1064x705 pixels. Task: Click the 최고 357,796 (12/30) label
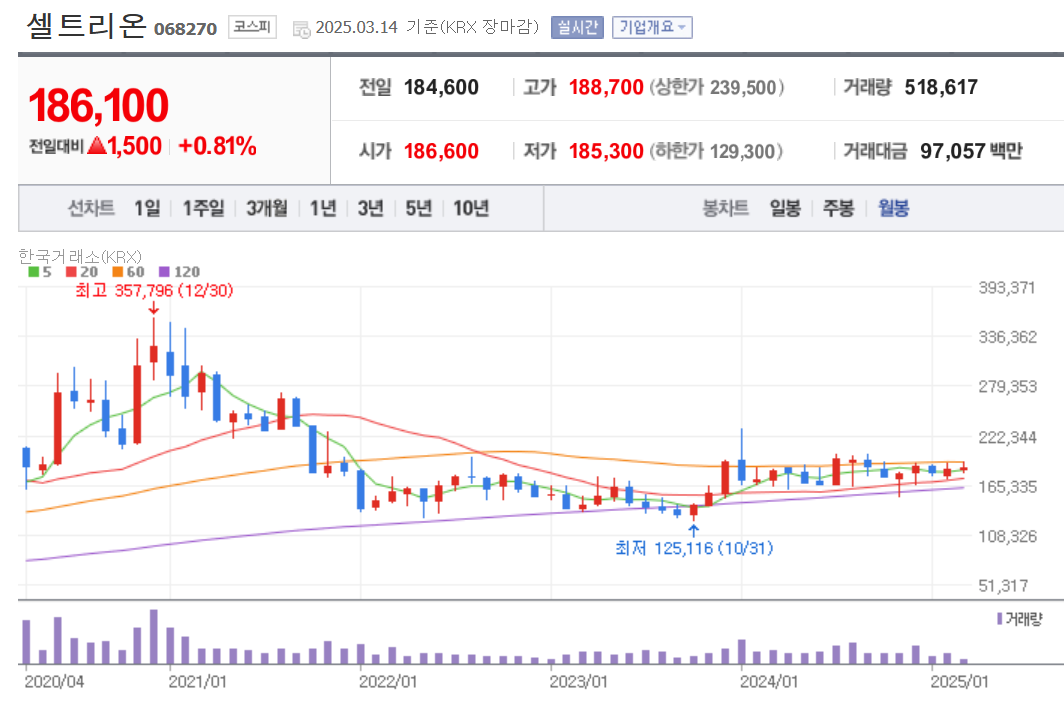(154, 290)
